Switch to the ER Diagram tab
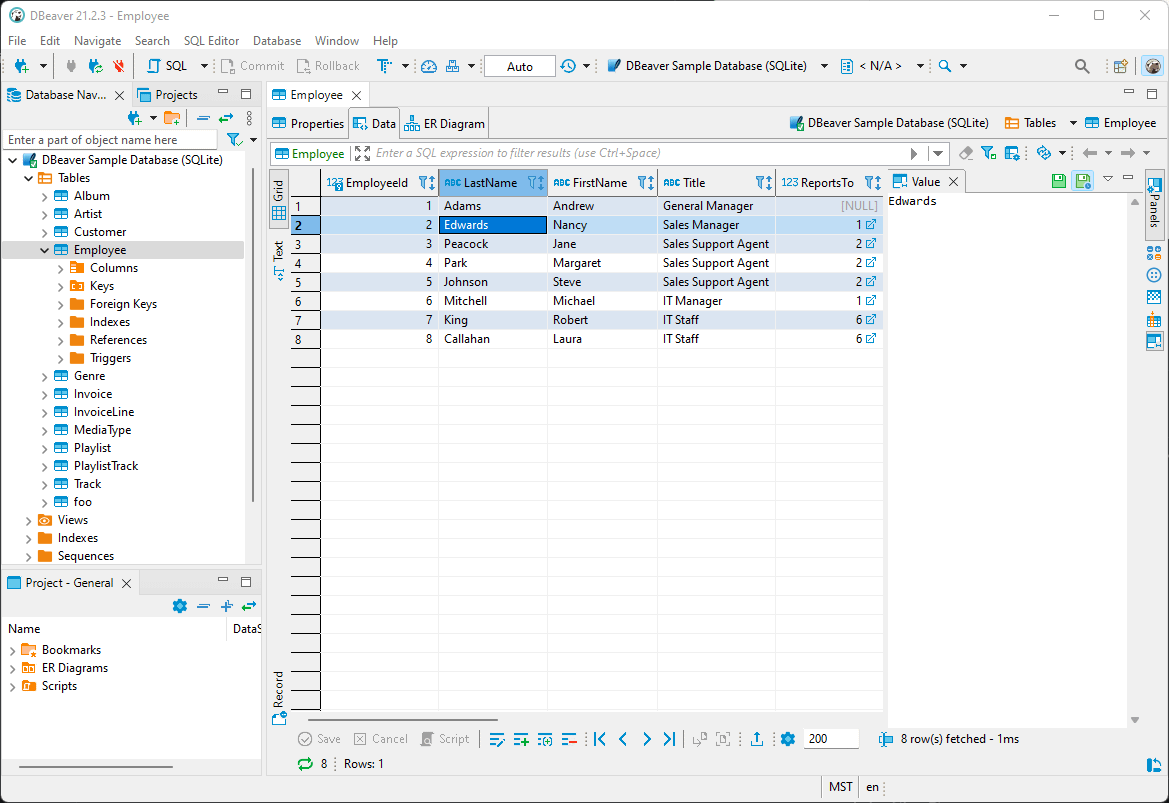Screen dimensions: 1169x803 tap(445, 124)
